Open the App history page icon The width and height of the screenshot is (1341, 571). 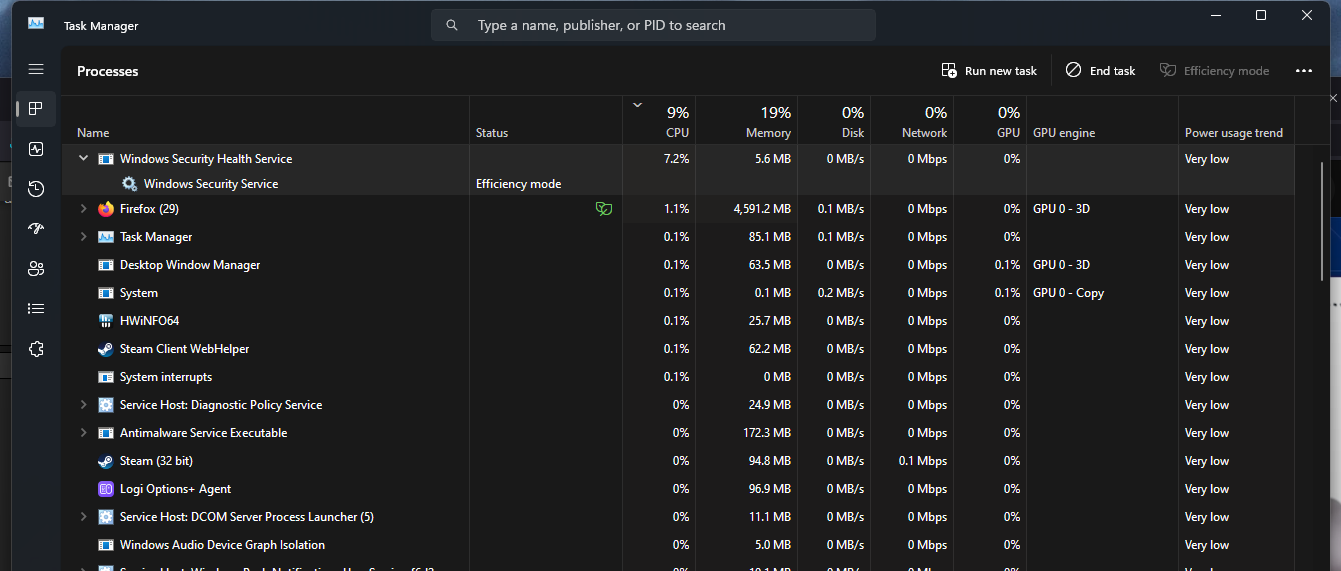(36, 189)
